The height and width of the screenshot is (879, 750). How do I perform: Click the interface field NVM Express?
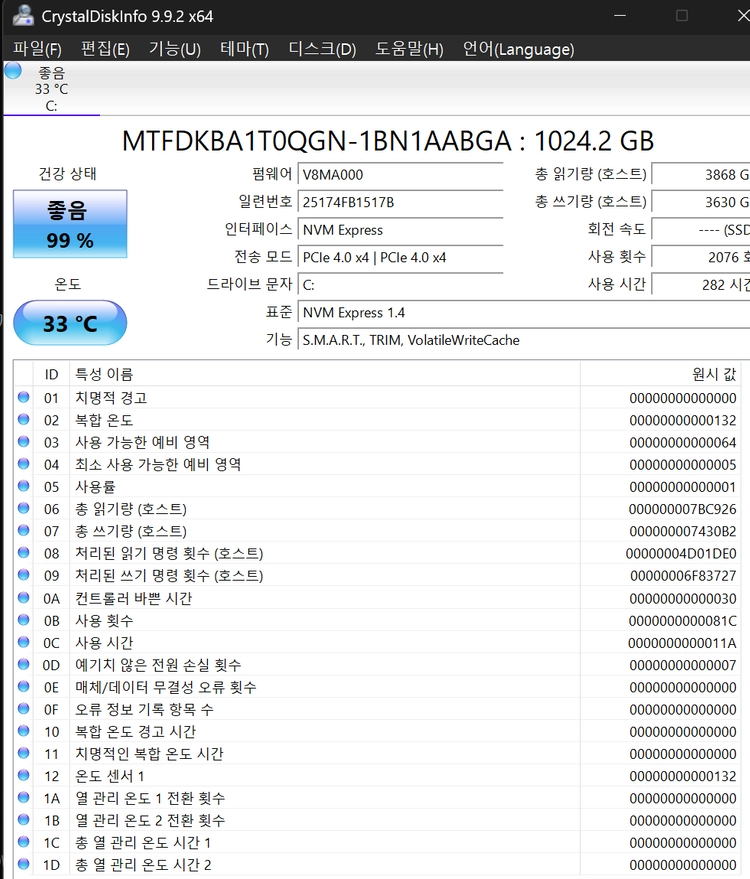(x=400, y=230)
